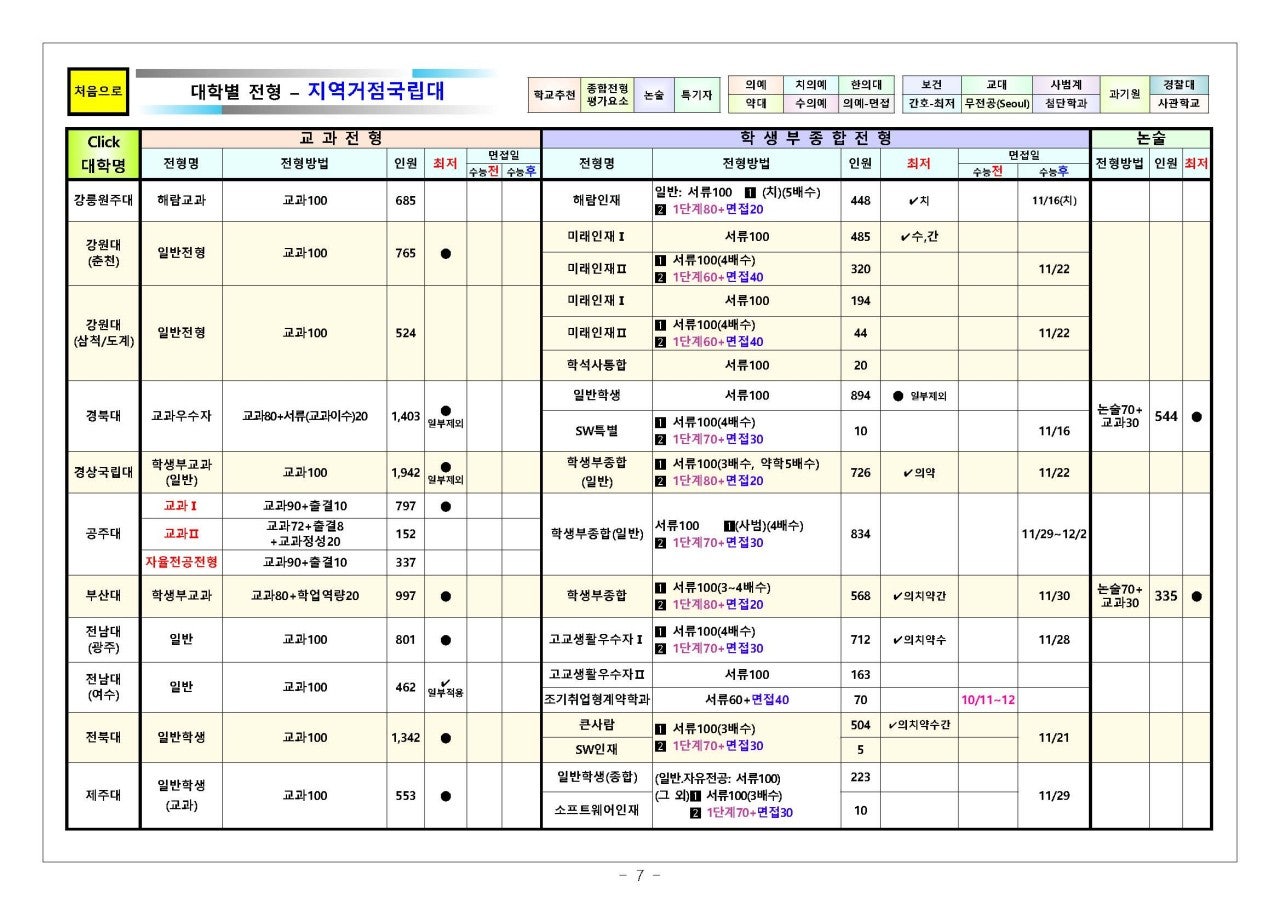Select 강원대 (삼척/도계) university name
This screenshot has height=905, width=1280.
pyautogui.click(x=104, y=333)
